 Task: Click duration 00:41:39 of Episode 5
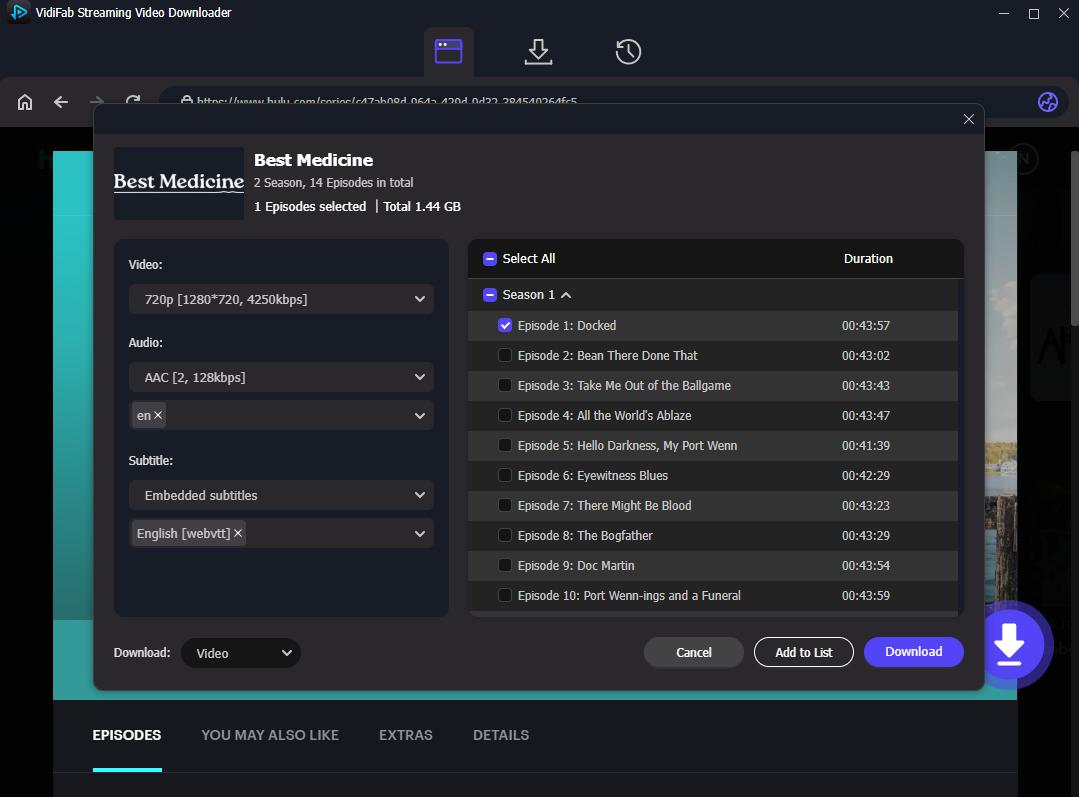[x=866, y=445]
